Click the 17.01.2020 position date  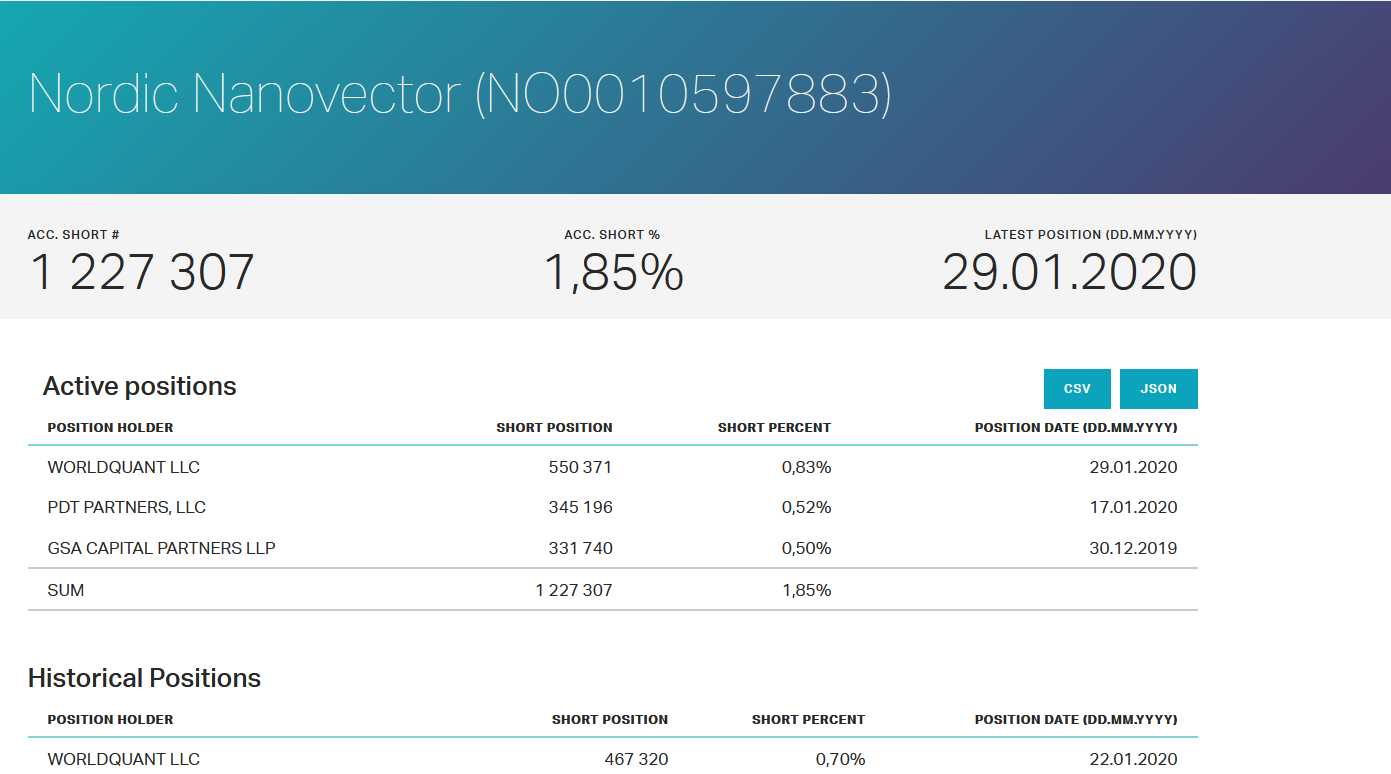(1133, 507)
